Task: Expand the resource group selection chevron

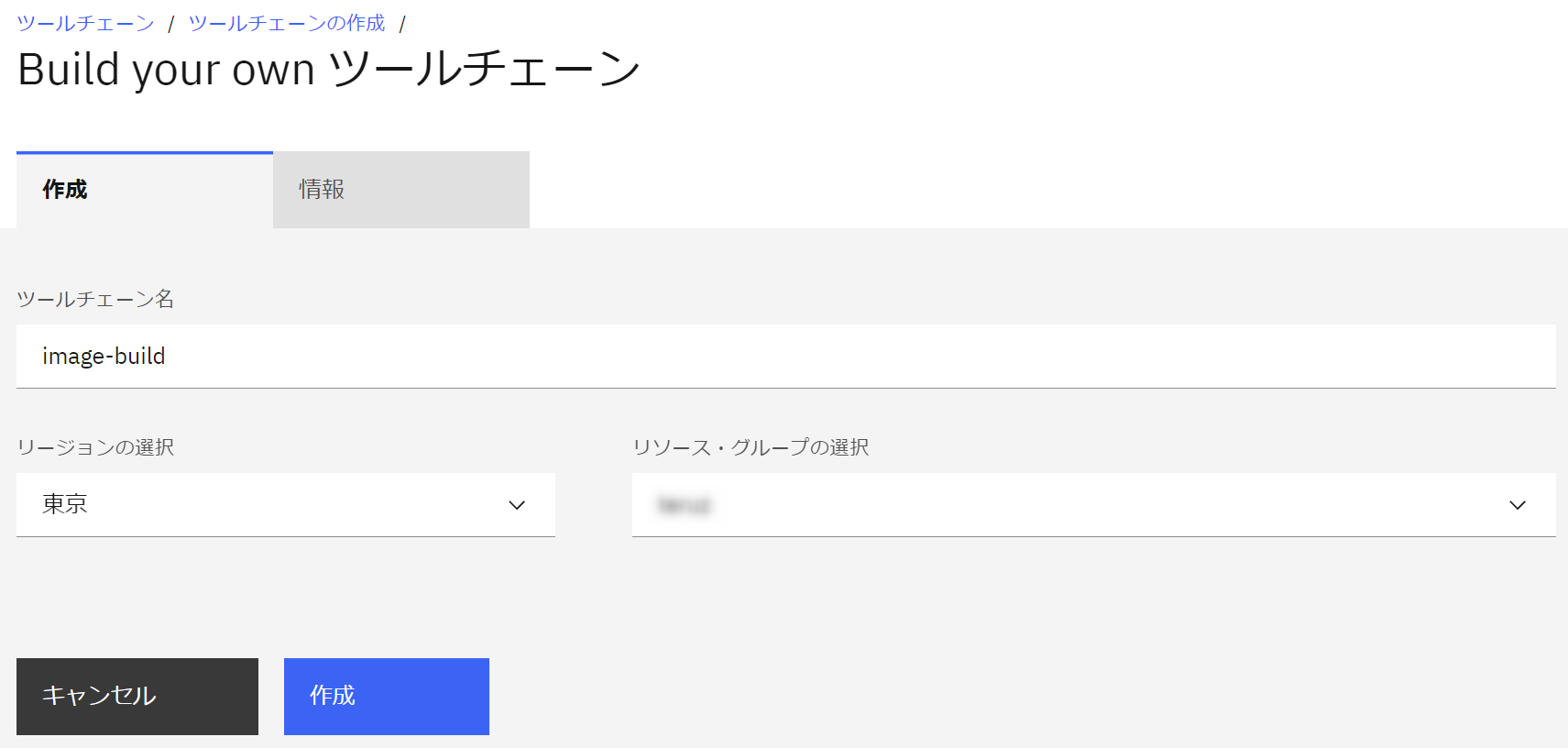Action: click(1519, 504)
